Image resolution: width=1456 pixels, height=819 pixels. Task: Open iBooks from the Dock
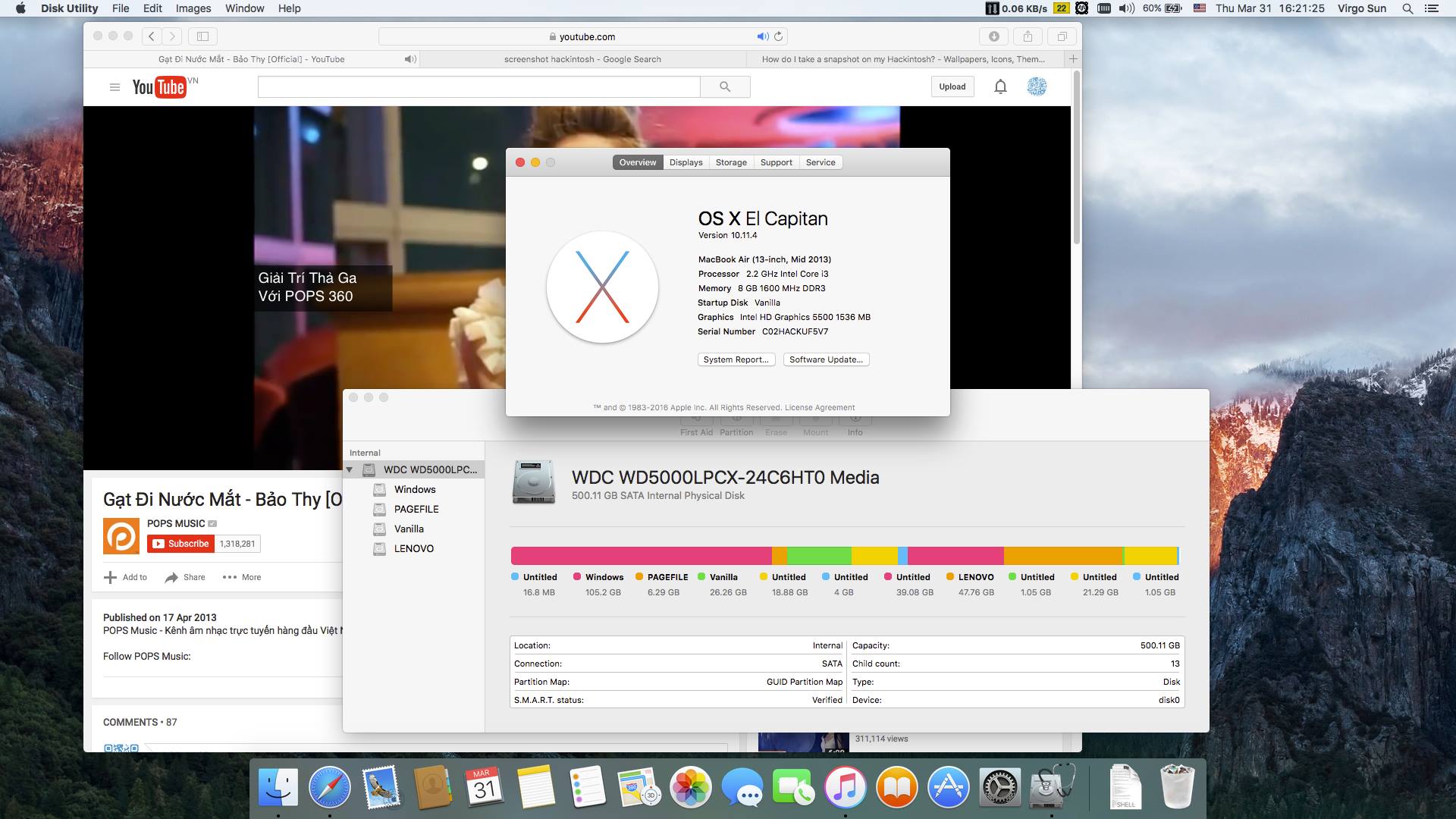point(897,786)
